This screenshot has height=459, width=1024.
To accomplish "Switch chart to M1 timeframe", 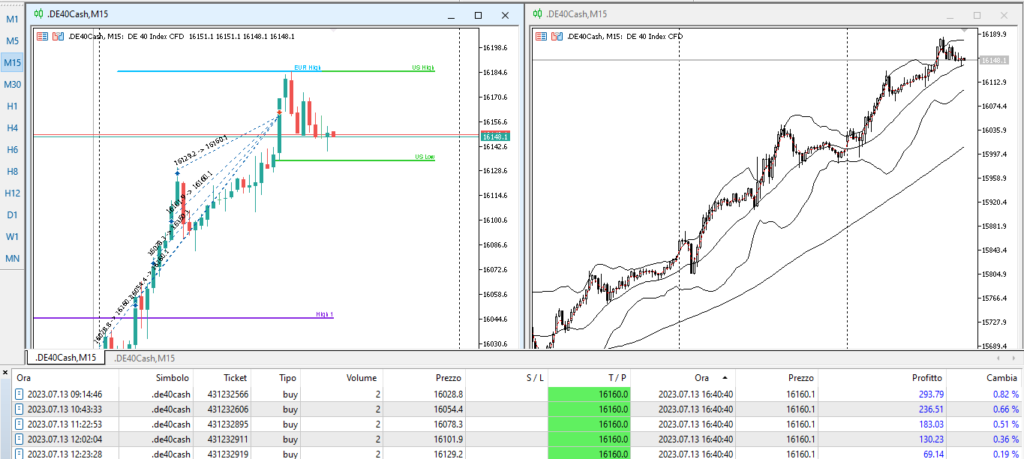I will click(12, 19).
